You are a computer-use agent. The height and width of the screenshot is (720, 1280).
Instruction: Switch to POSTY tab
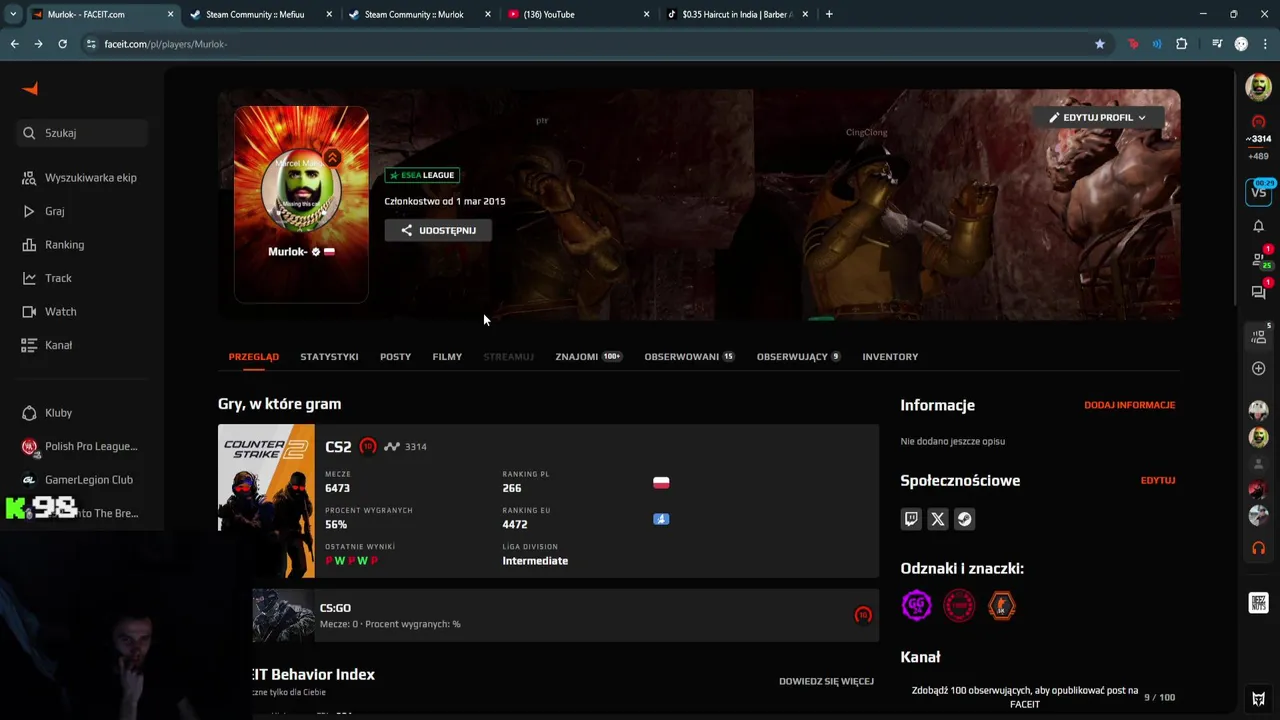point(395,357)
